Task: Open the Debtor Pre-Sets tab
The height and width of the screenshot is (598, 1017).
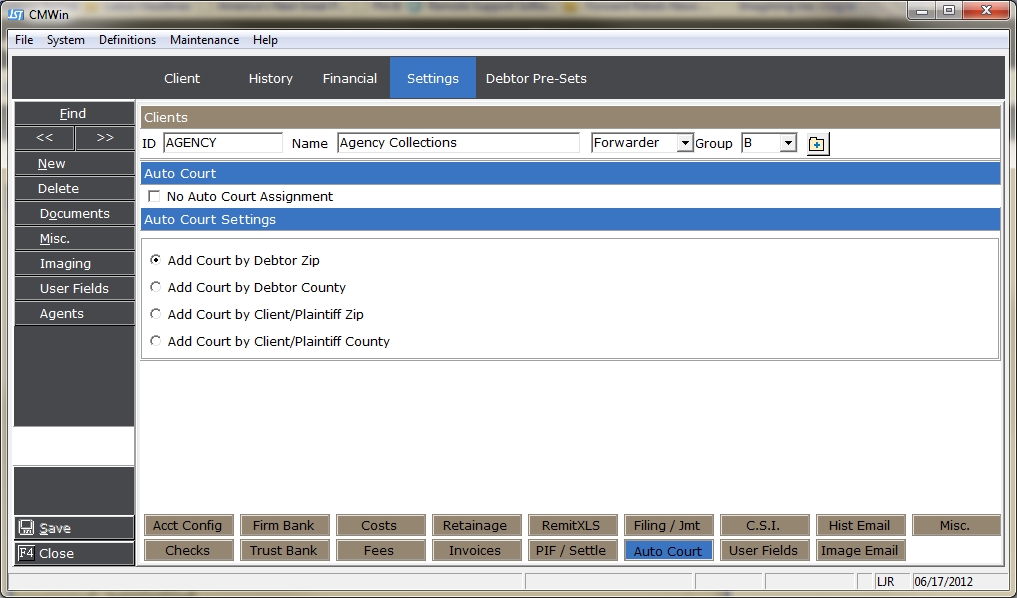Action: pos(536,78)
